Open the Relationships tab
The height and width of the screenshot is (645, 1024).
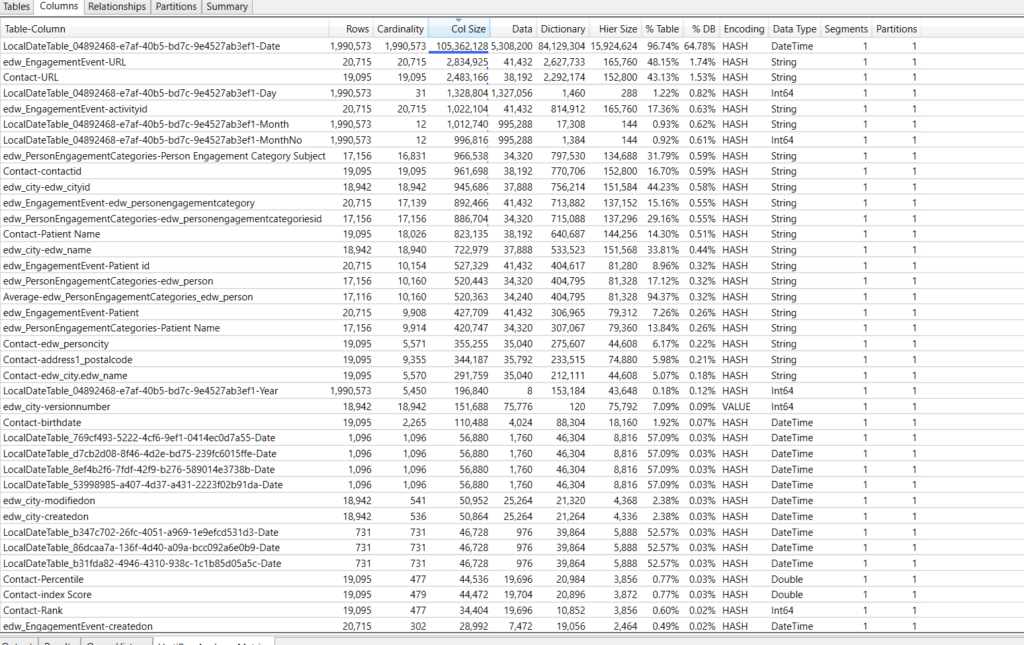tap(117, 7)
